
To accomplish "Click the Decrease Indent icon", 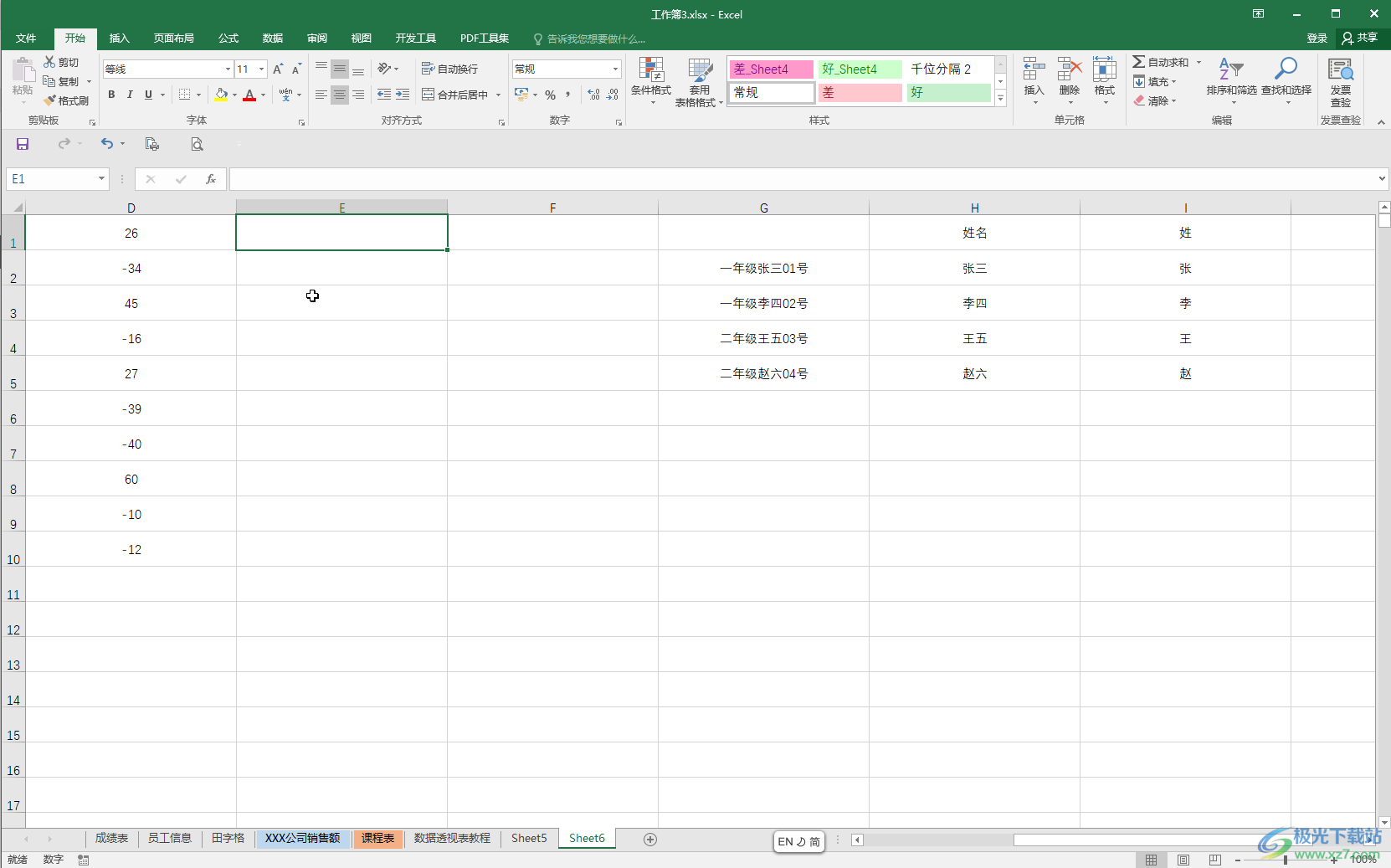I will click(384, 95).
